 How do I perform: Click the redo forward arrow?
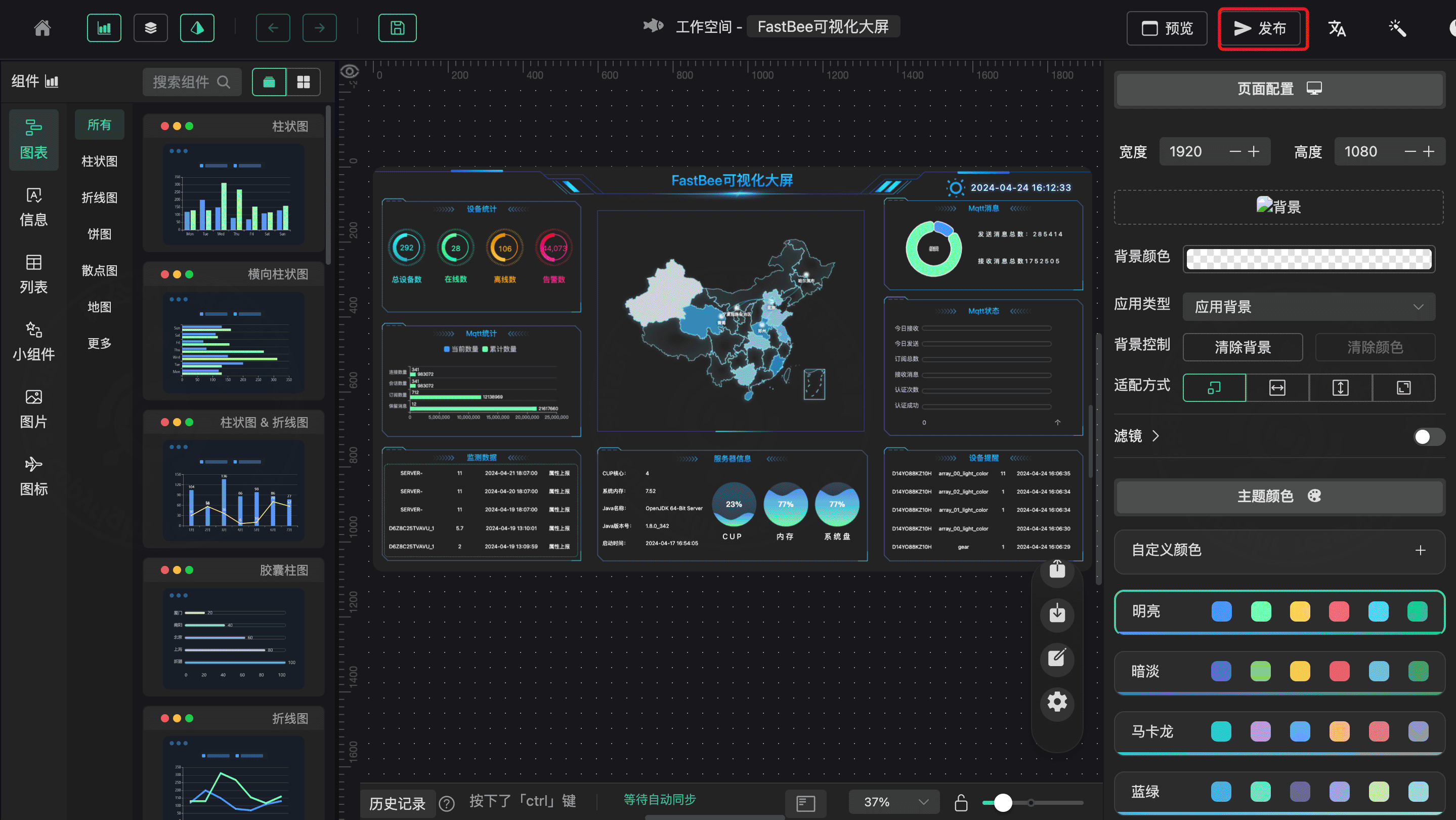click(319, 28)
